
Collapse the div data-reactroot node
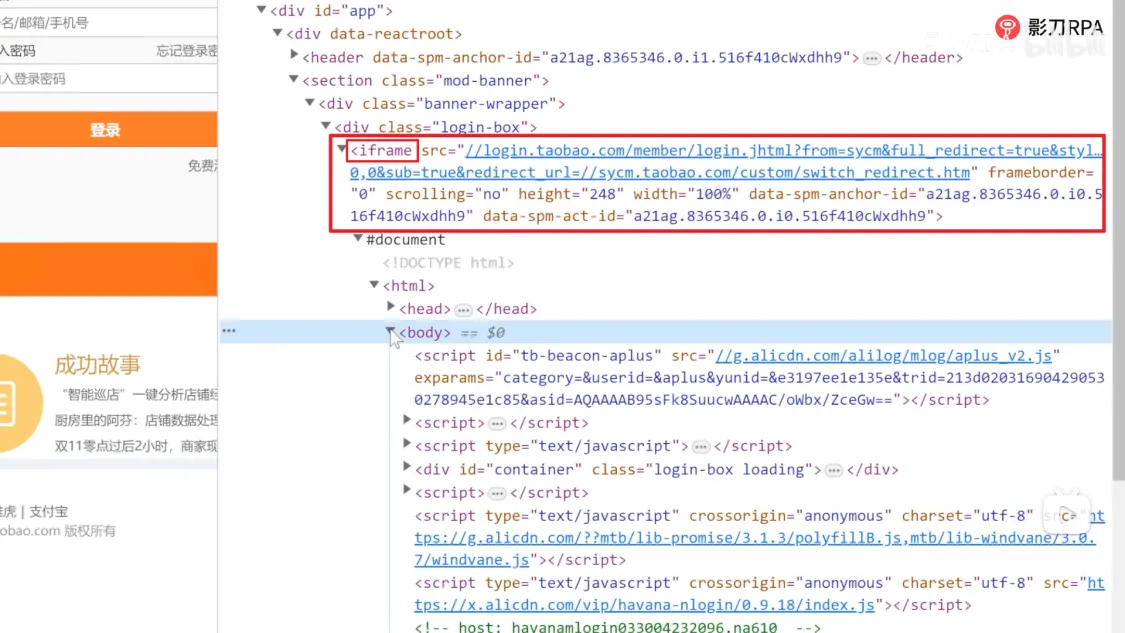[x=278, y=32]
